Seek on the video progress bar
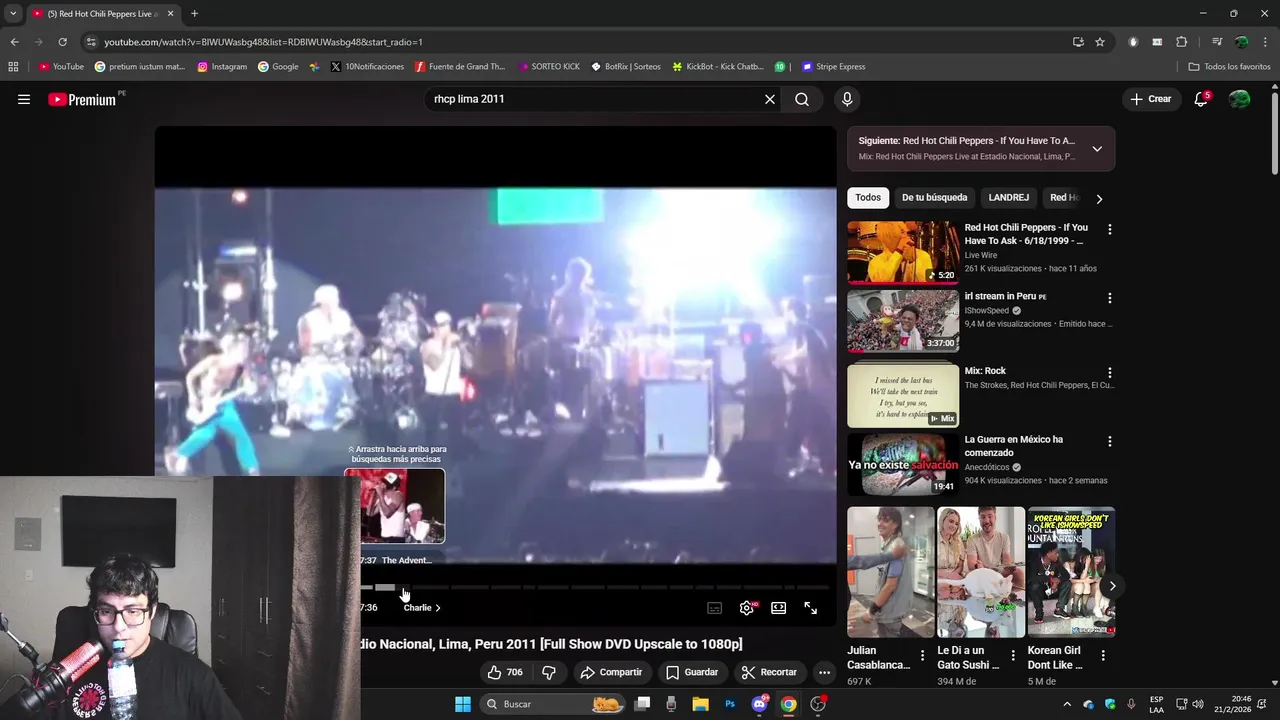Screen dimensions: 1280x720 (x=595, y=588)
